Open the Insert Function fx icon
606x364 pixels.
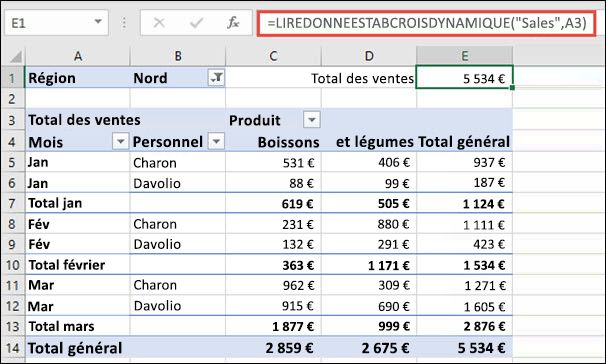[x=233, y=23]
